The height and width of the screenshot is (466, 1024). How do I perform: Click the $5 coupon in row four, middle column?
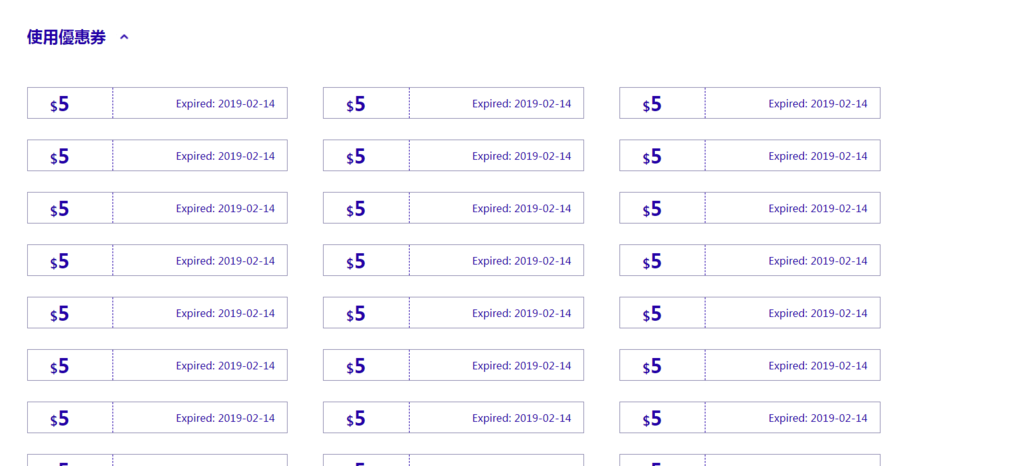(x=453, y=260)
